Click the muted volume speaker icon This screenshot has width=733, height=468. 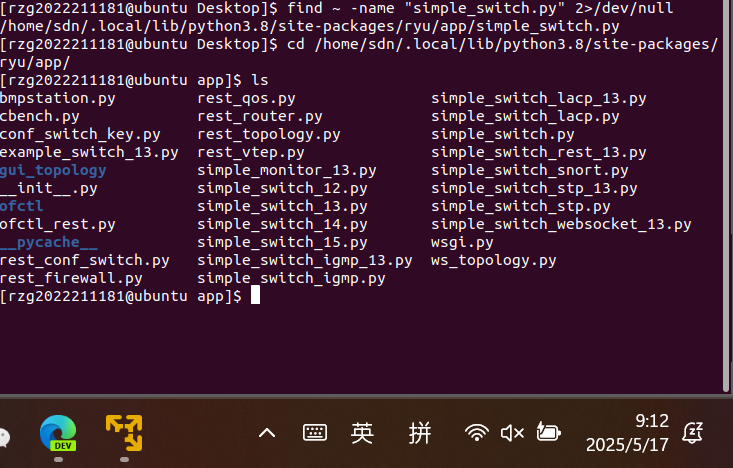point(512,433)
